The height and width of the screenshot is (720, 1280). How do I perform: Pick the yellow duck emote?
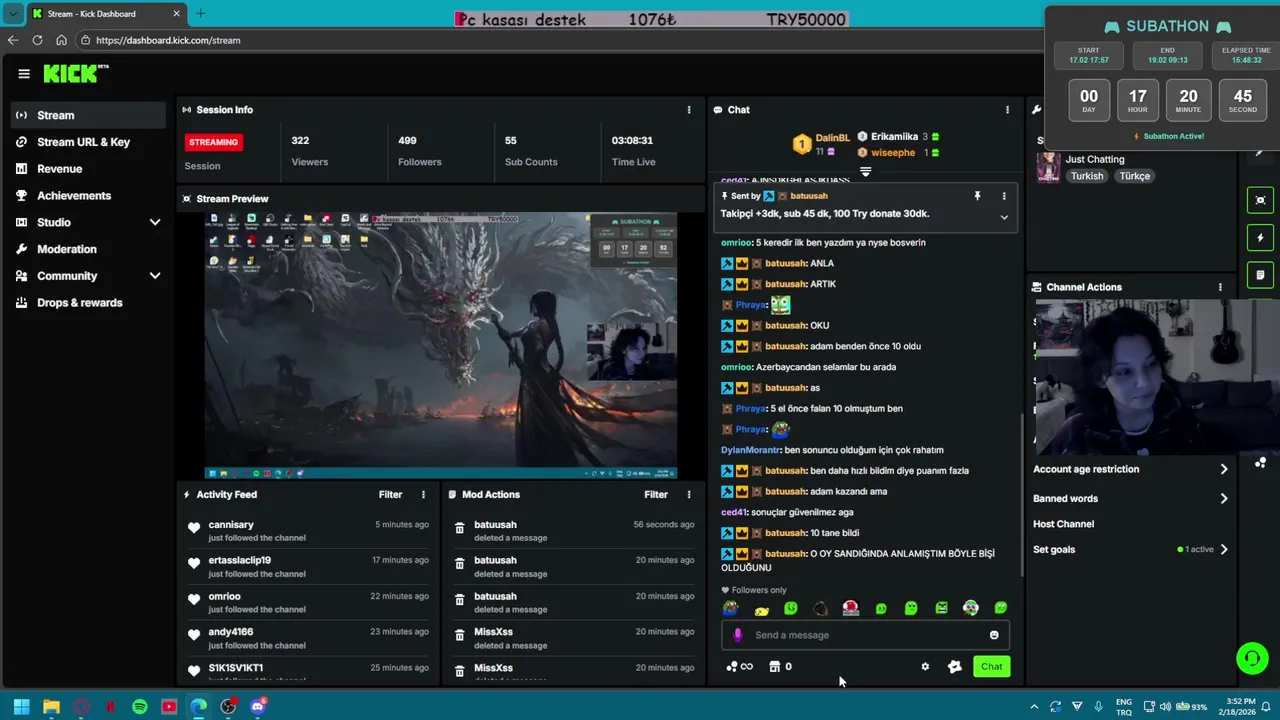pos(761,609)
